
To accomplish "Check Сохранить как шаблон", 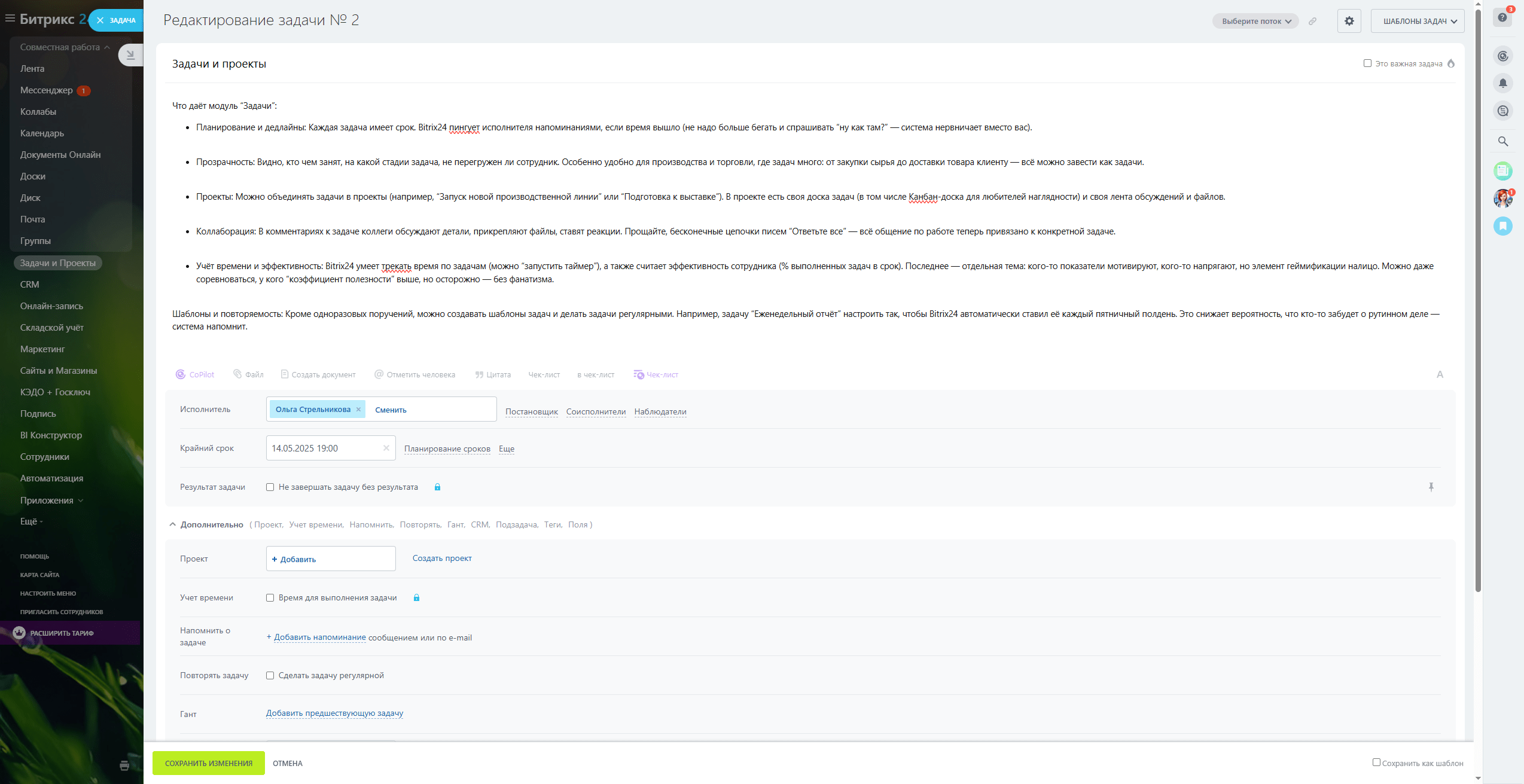I will (x=1376, y=762).
